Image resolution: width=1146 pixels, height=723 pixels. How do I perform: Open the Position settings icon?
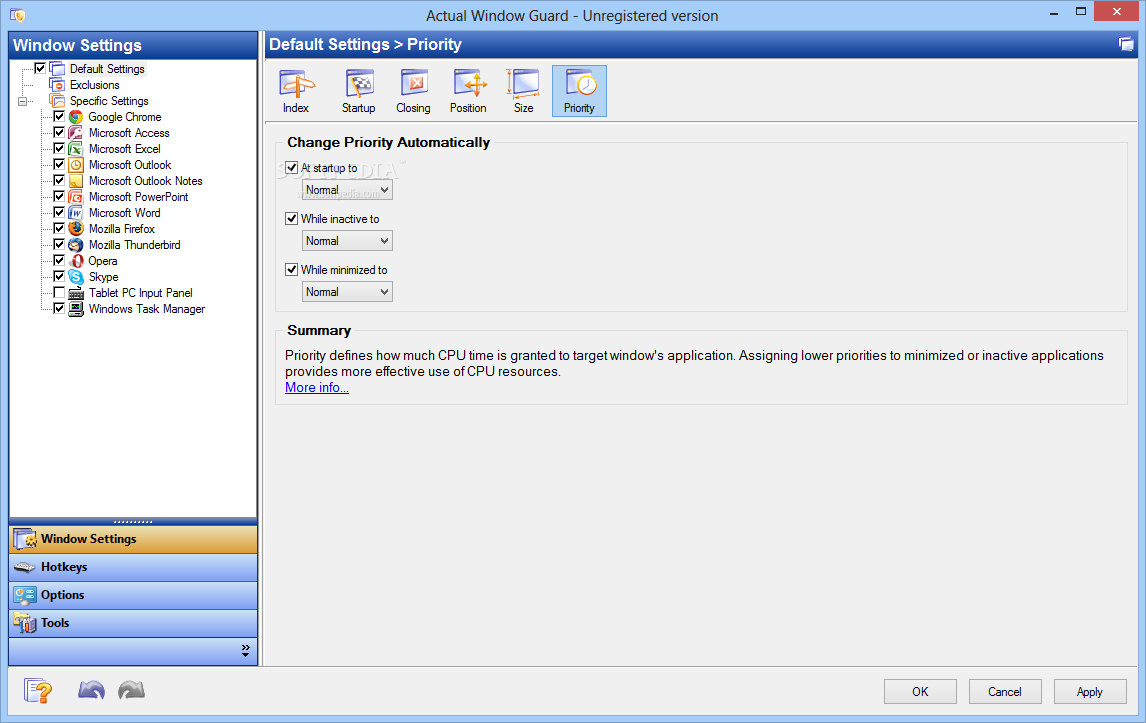[468, 91]
